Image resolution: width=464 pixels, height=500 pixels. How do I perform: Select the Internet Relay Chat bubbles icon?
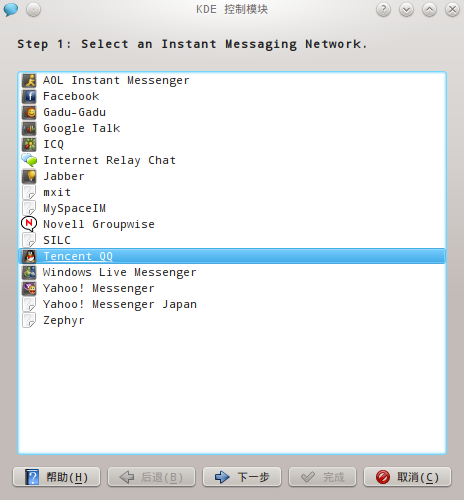pos(29,160)
